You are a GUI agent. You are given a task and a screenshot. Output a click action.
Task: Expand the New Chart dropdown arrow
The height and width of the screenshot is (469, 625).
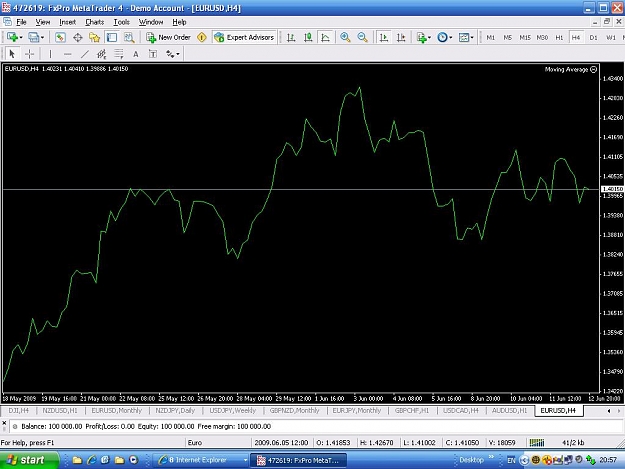21,38
